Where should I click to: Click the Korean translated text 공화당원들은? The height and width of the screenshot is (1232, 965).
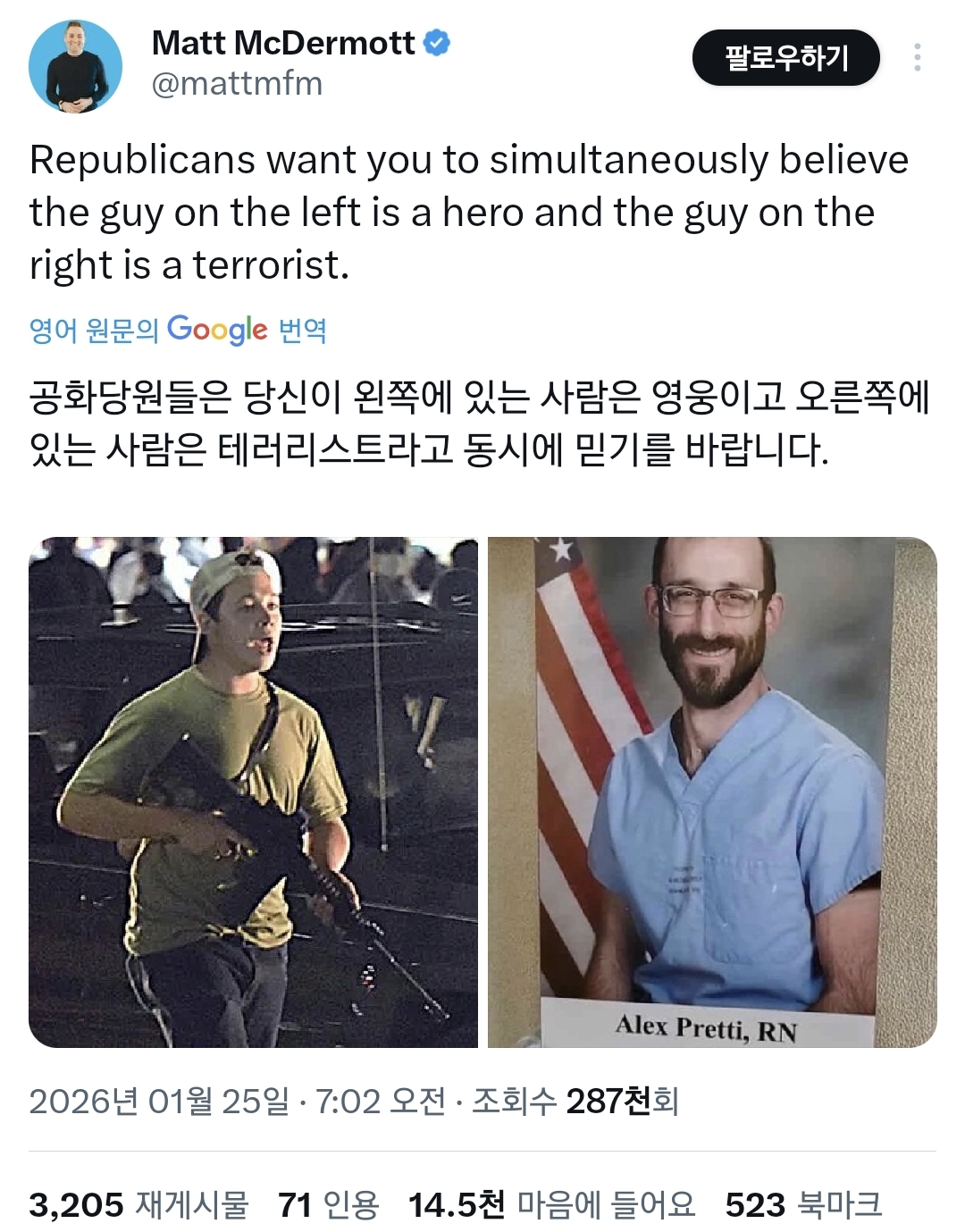tap(480, 423)
